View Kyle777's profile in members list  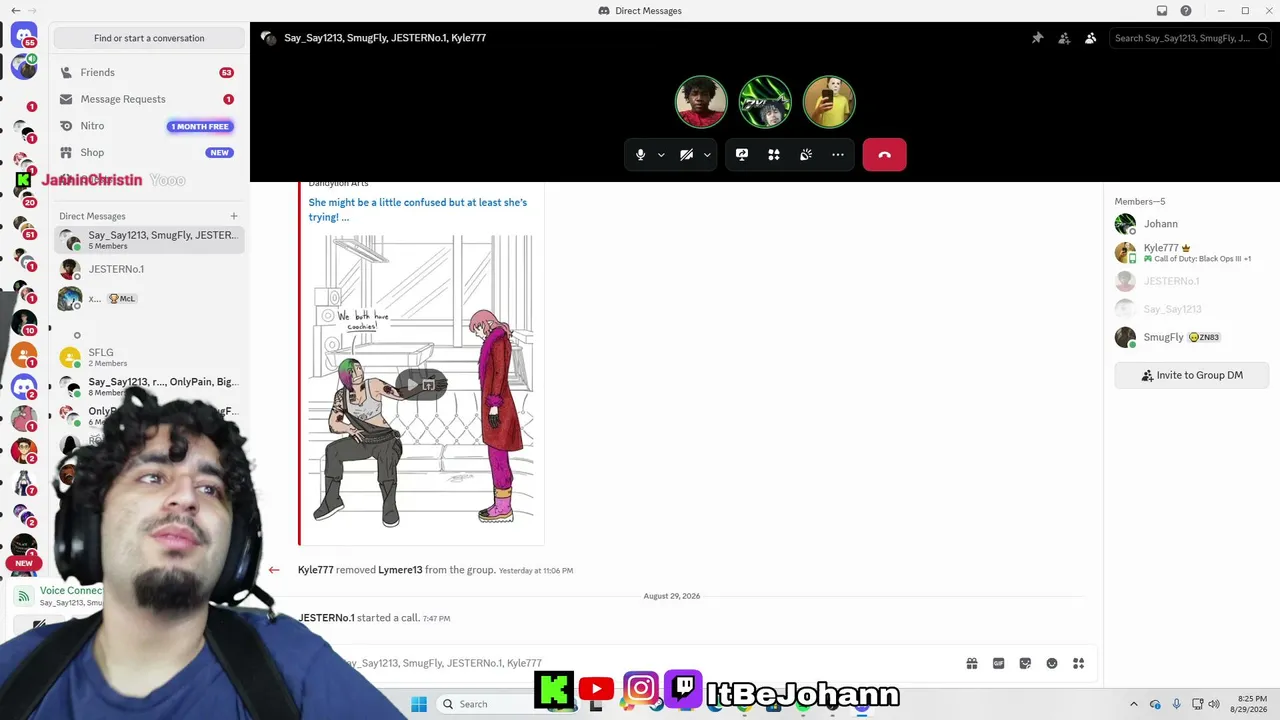(1192, 252)
